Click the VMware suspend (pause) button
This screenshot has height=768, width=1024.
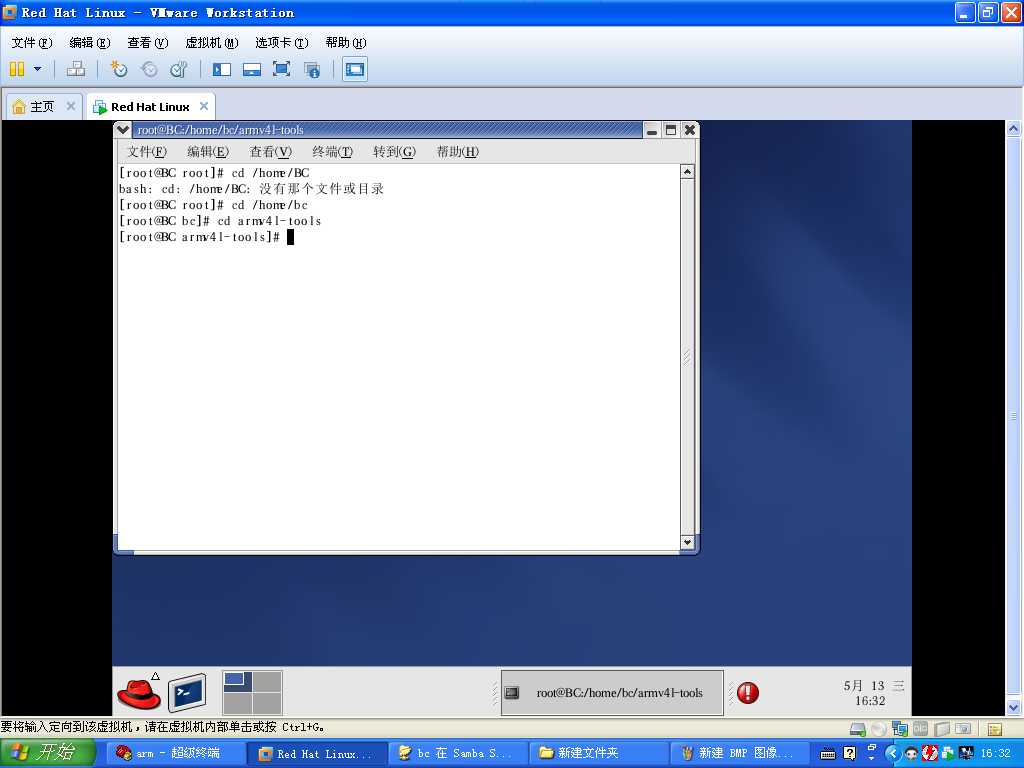17,69
